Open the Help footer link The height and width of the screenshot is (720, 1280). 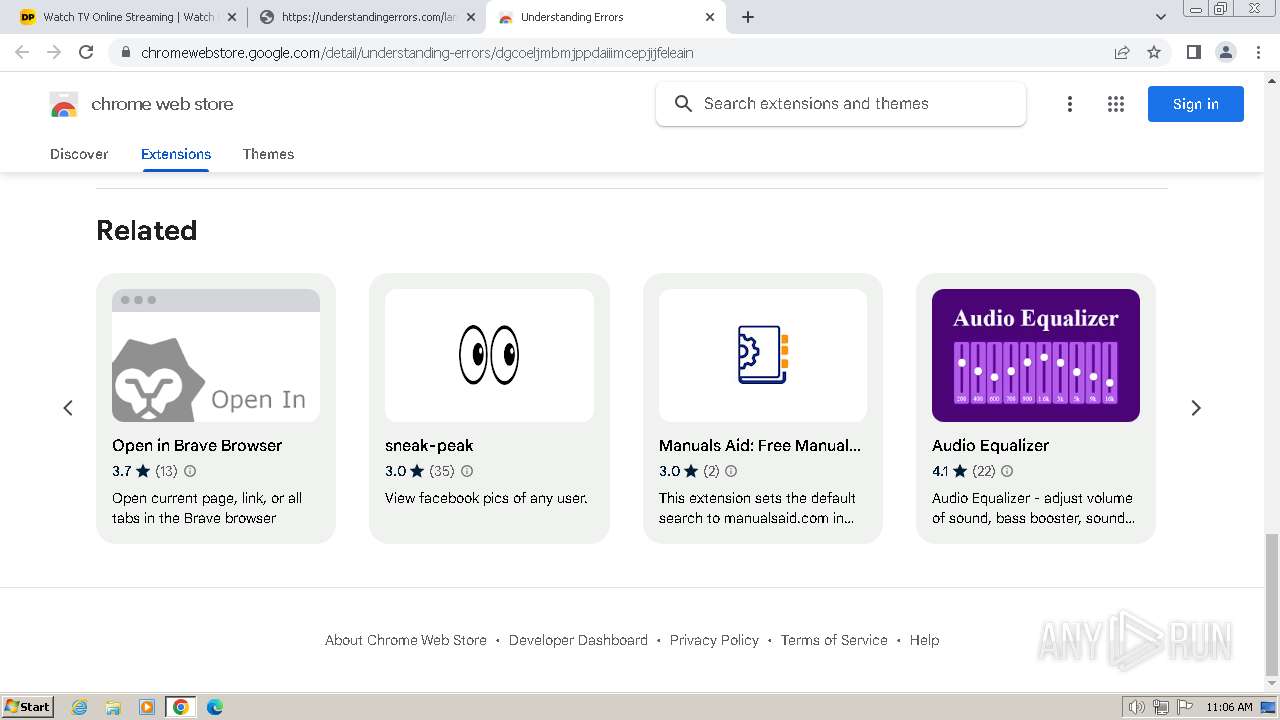[924, 640]
